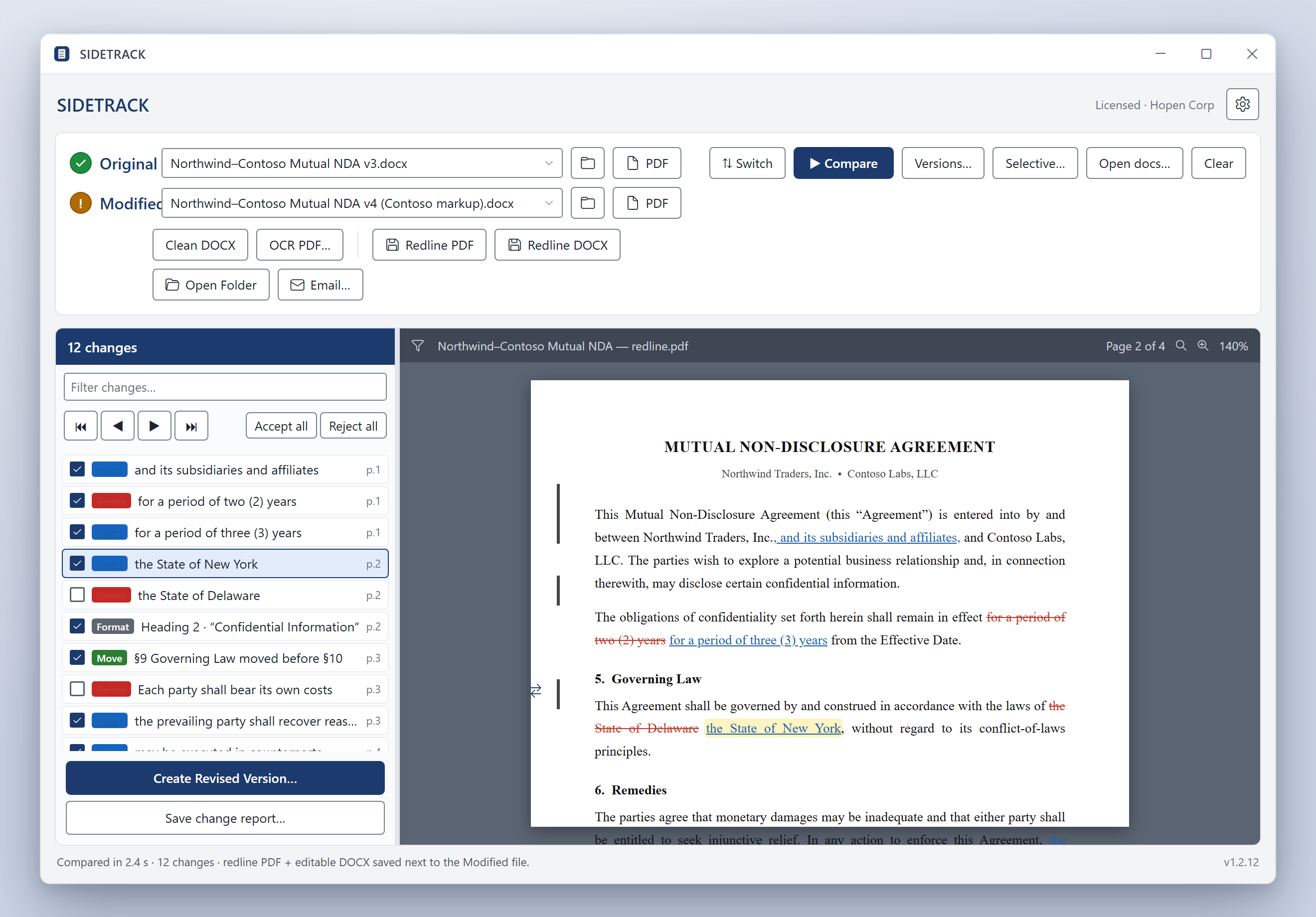Clear the loaded documents
Viewport: 1316px width, 917px height.
pos(1218,163)
